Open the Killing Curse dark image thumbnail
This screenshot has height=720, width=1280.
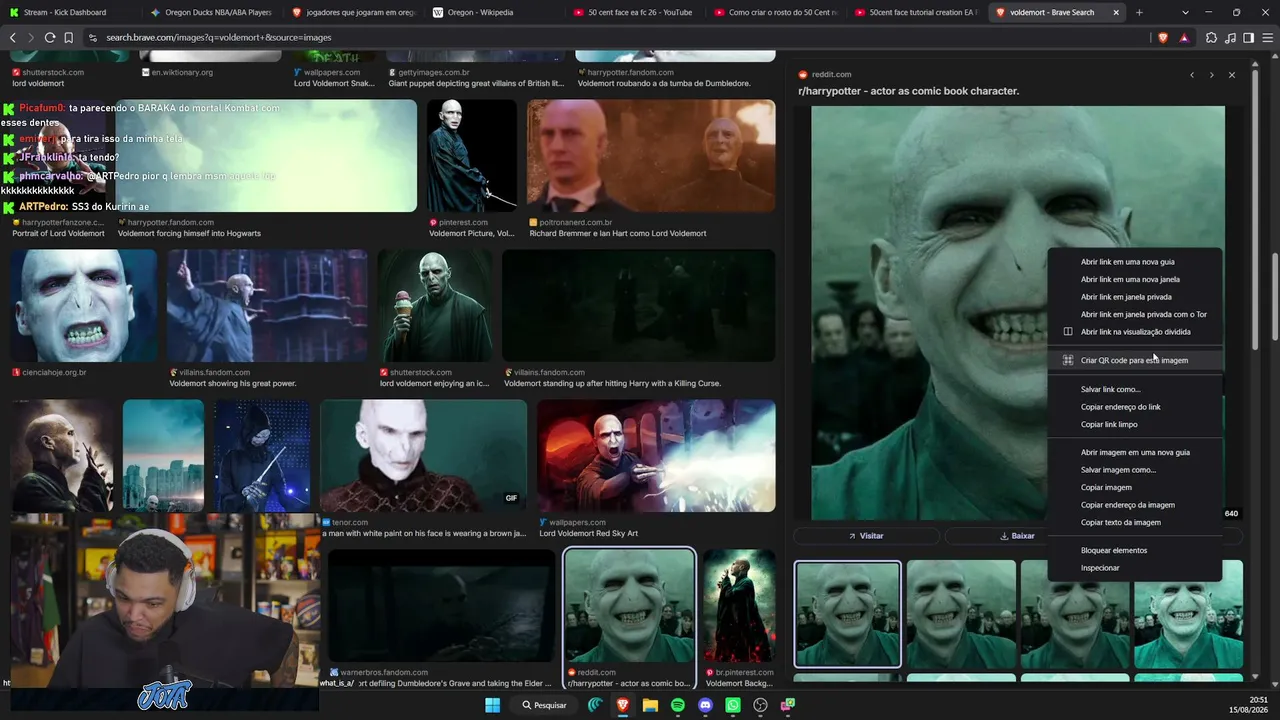point(639,305)
